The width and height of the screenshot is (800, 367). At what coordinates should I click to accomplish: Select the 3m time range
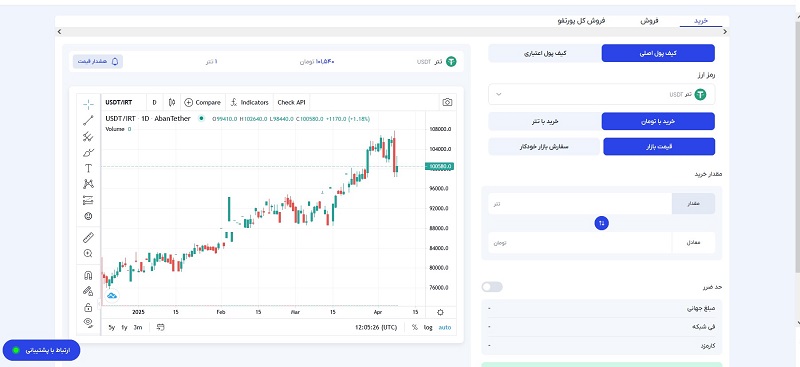[x=138, y=327]
